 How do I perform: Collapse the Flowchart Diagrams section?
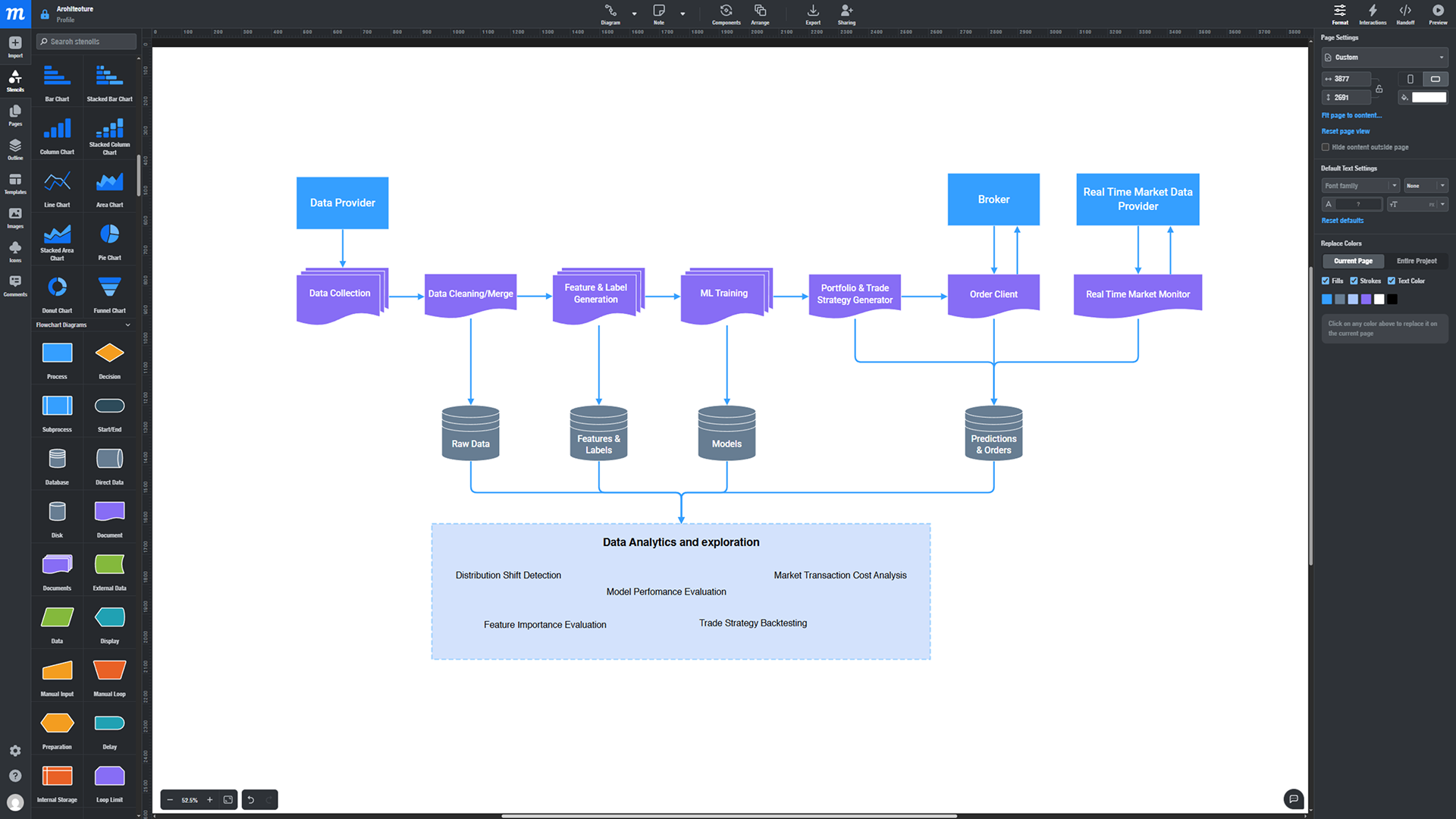(127, 325)
